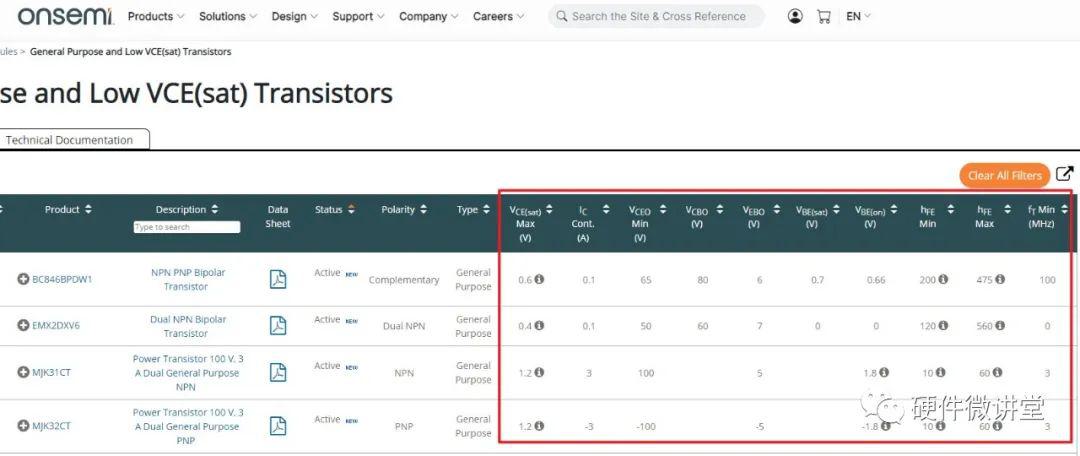Click info icon beside hFE Min 200
This screenshot has width=1080, height=456.
point(942,280)
